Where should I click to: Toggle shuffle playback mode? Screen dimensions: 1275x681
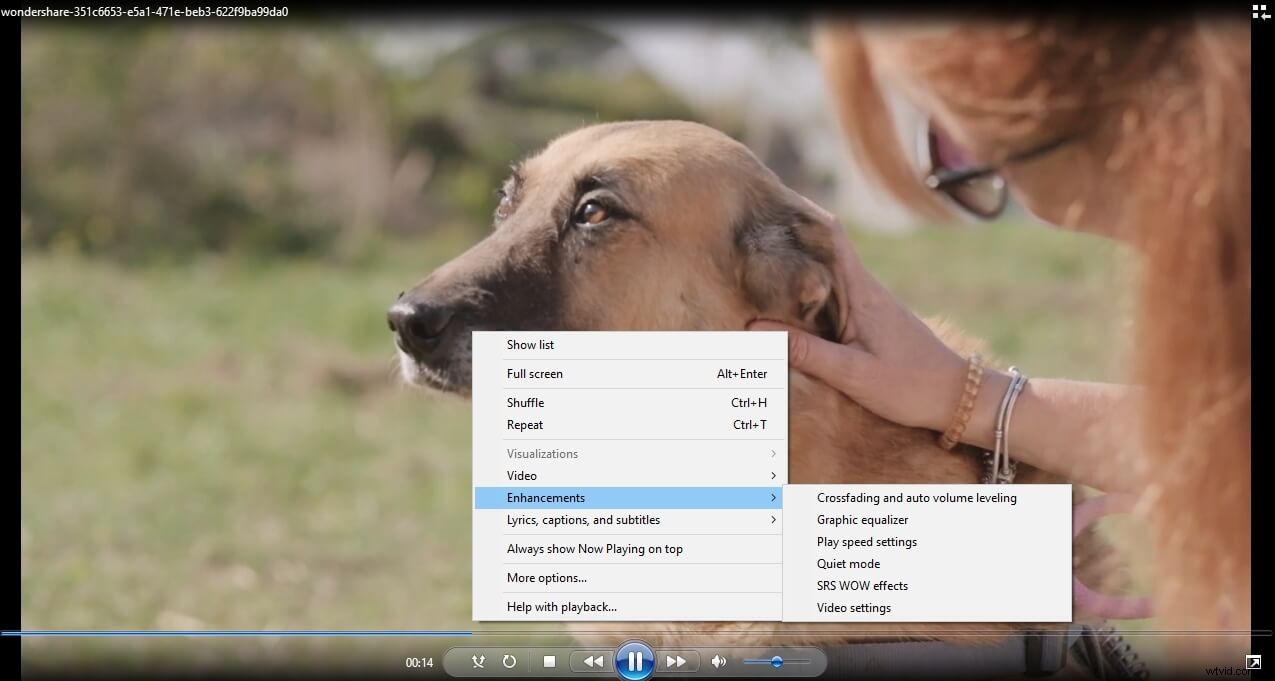[x=478, y=661]
